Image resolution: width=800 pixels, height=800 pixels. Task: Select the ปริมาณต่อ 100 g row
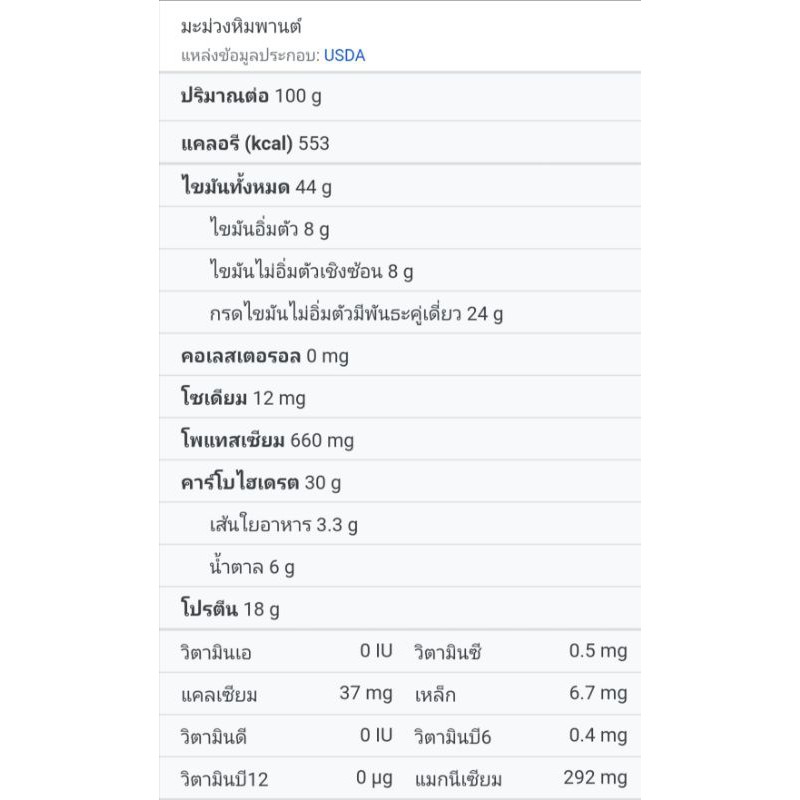pos(251,97)
